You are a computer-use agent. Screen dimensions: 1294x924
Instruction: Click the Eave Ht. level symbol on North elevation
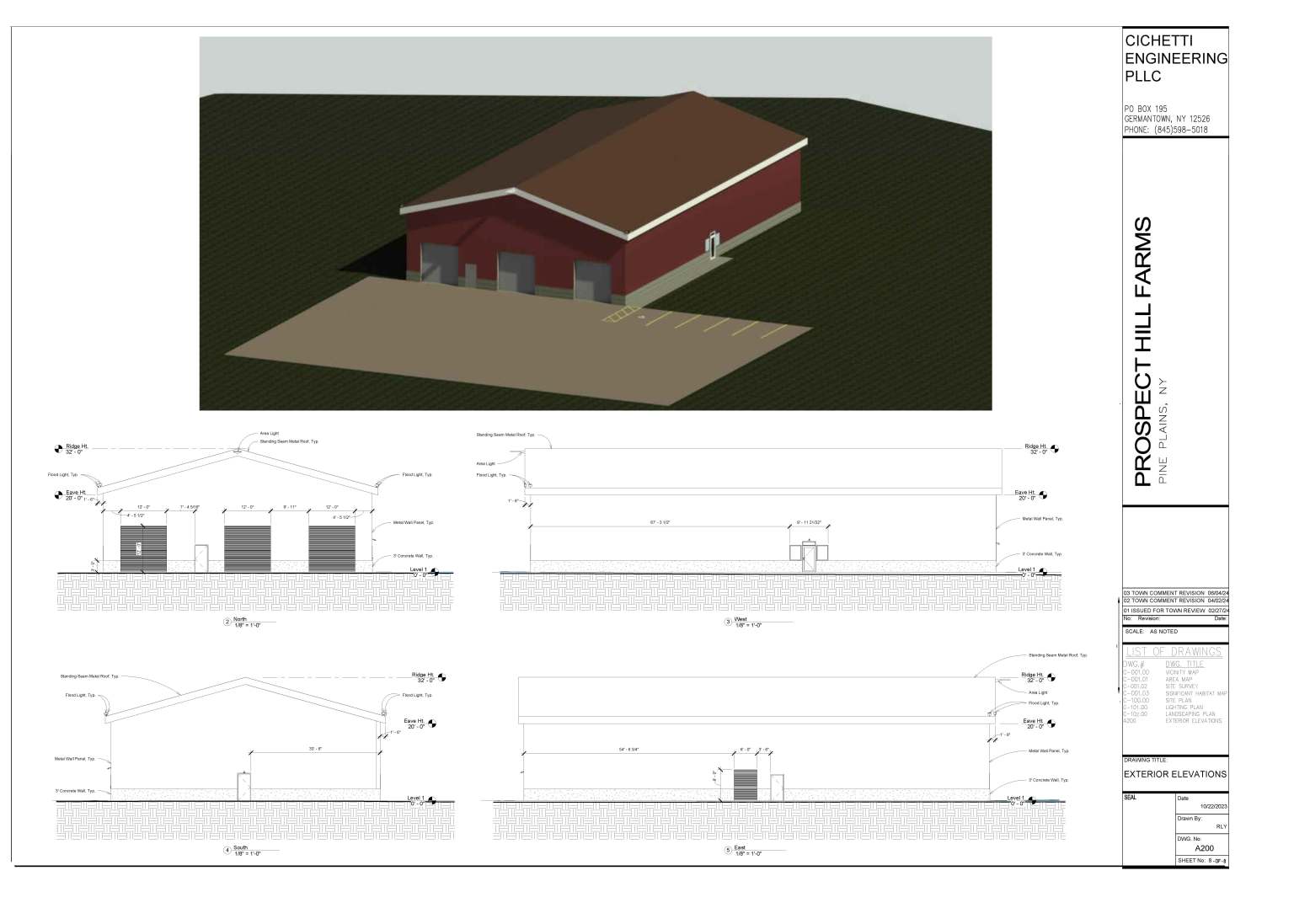pyautogui.click(x=58, y=494)
